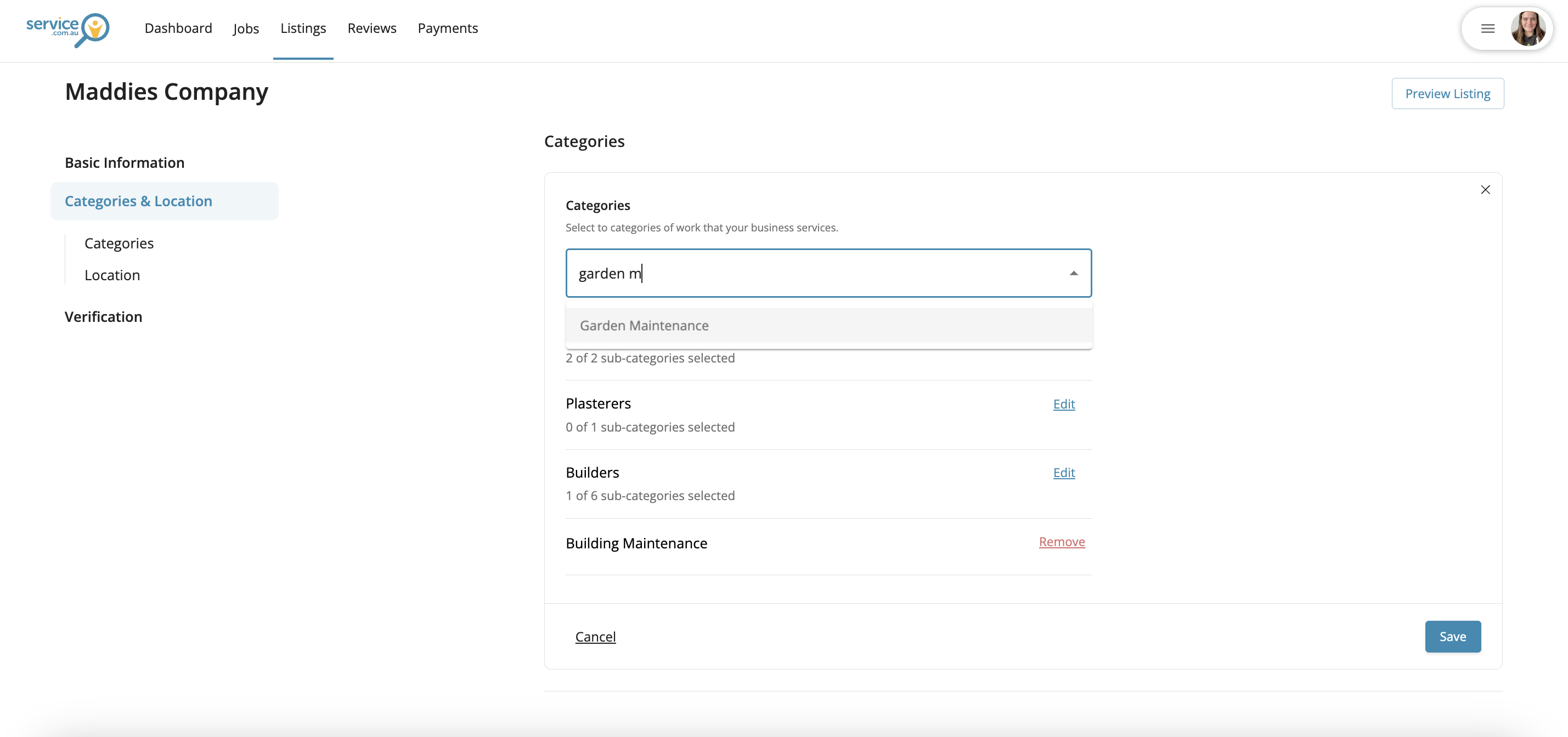Edit Builders sub-categories
Screen dimensions: 1568x737
(x=1063, y=473)
